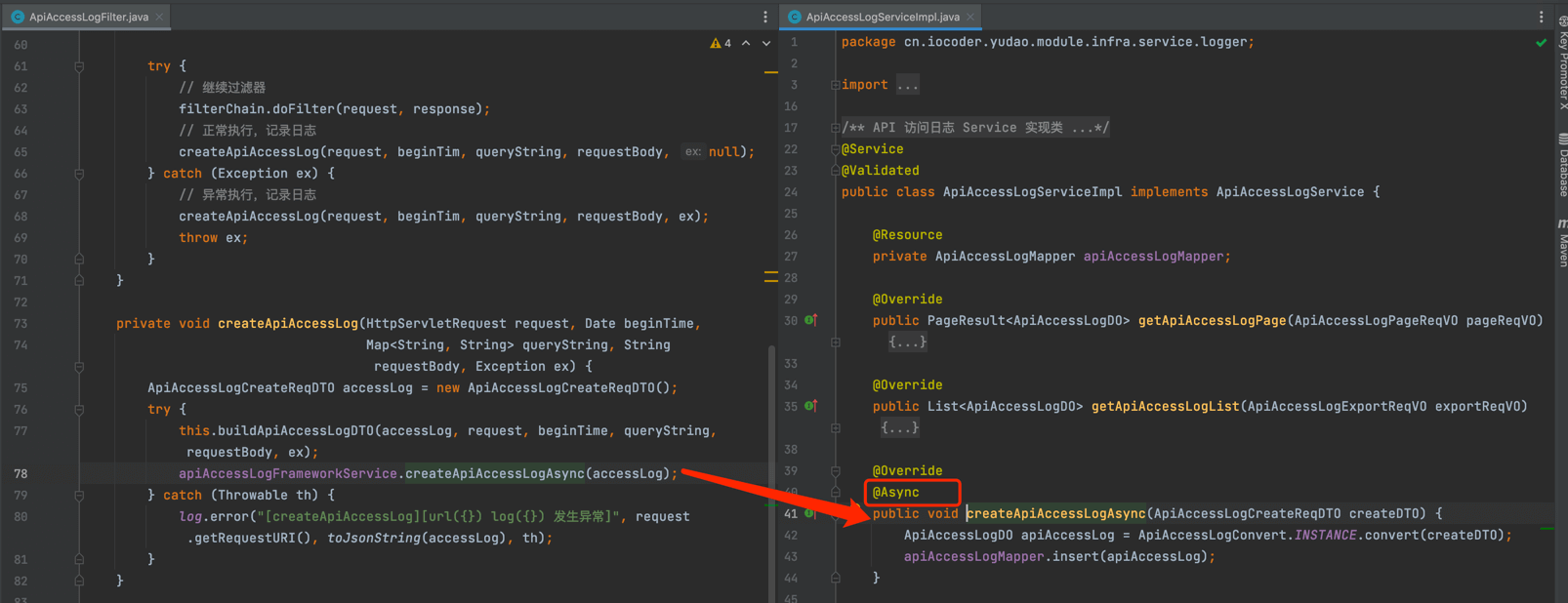Click the green inspection checkmark in the right editor
Image resolution: width=1568 pixels, height=603 pixels.
[x=1541, y=43]
